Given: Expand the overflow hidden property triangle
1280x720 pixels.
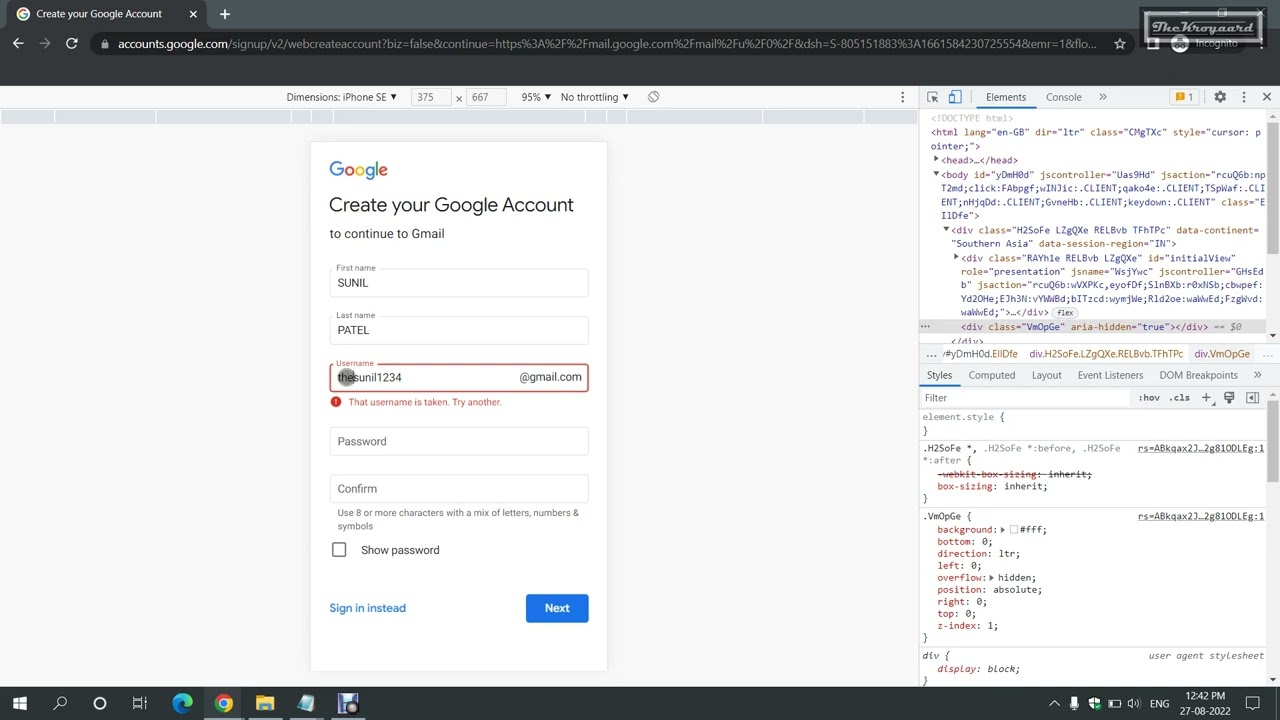Looking at the screenshot, I should pyautogui.click(x=991, y=578).
